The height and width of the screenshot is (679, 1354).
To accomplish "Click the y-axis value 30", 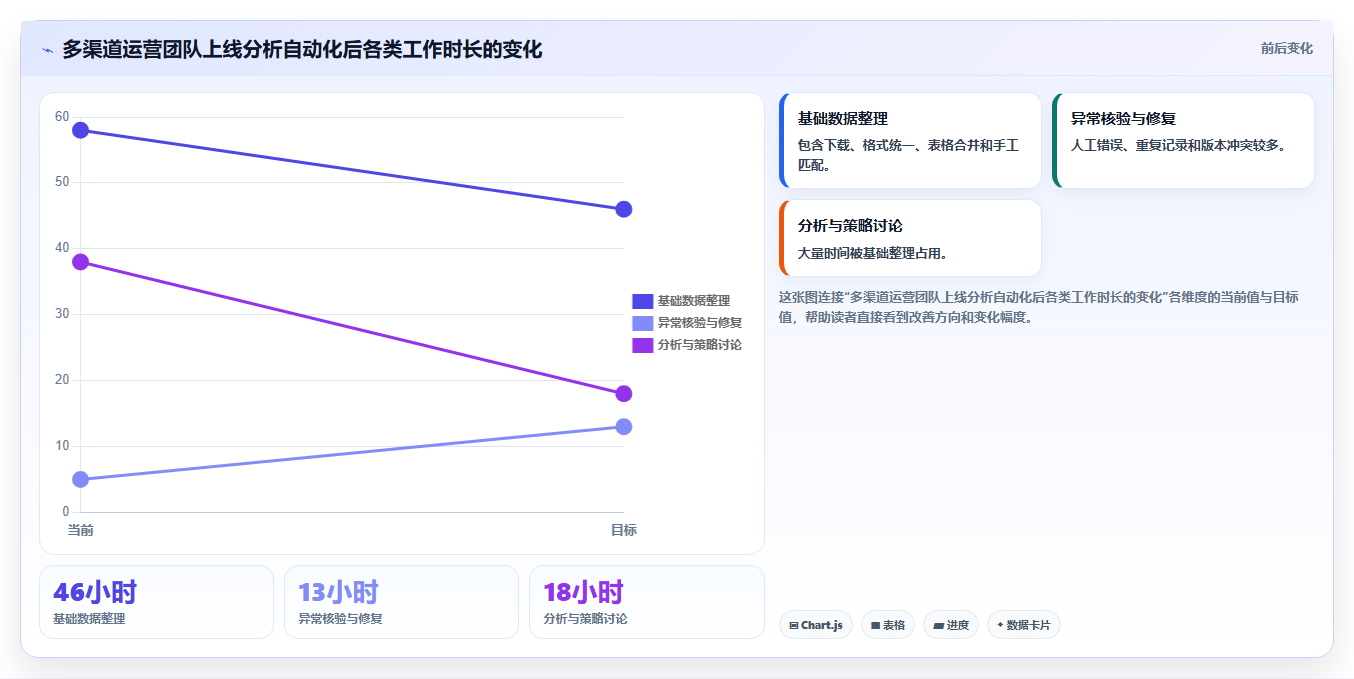I will (62, 314).
